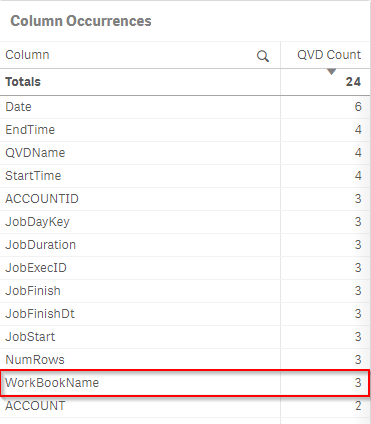Select the NumRows value
This screenshot has height=424, width=371.
(x=35, y=360)
